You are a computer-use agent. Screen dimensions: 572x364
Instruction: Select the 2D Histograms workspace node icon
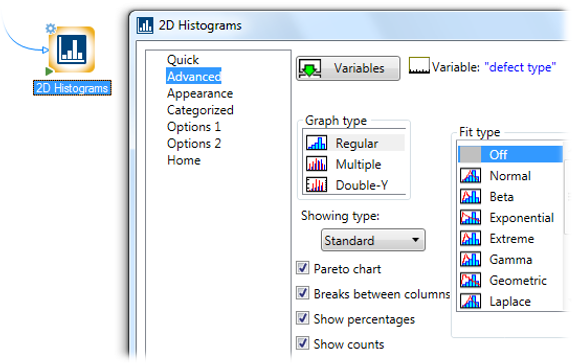(x=72, y=49)
